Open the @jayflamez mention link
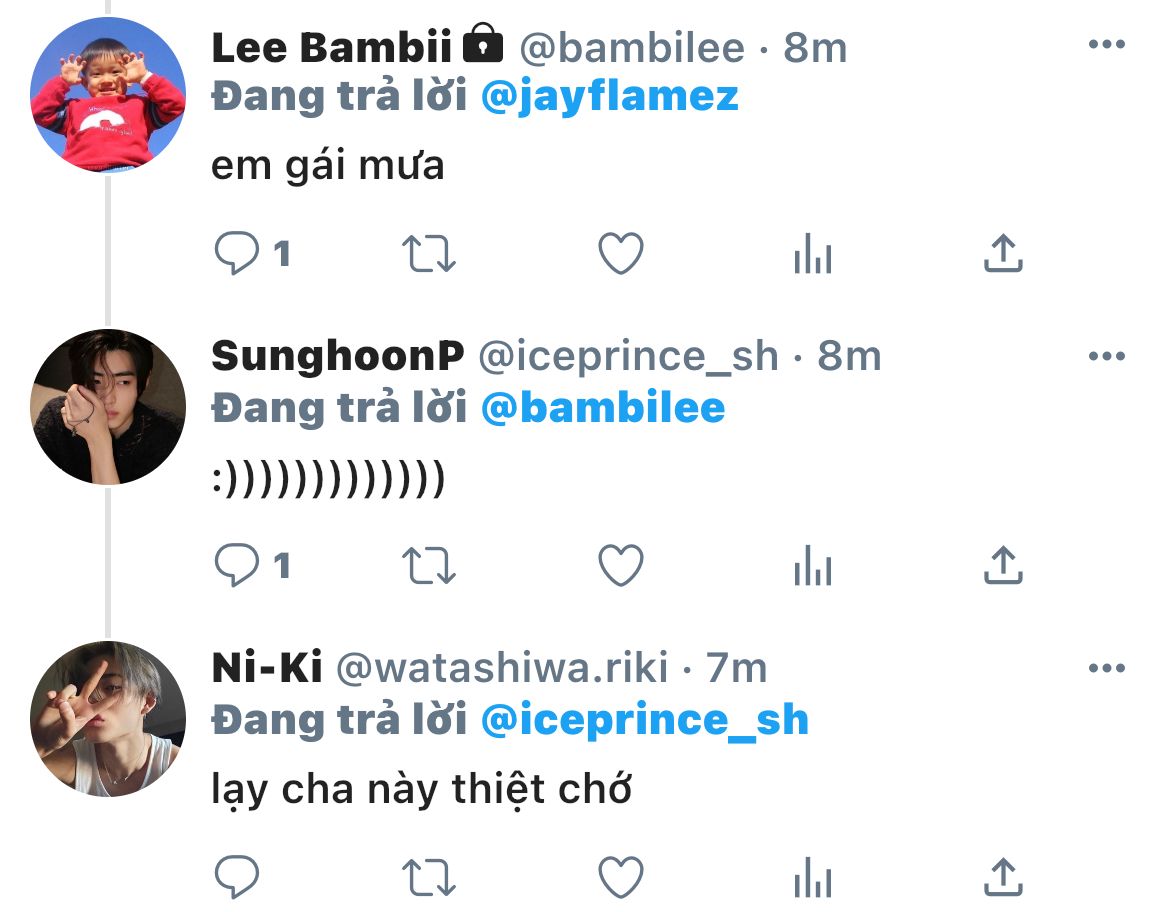This screenshot has width=1170, height=912. tap(609, 97)
